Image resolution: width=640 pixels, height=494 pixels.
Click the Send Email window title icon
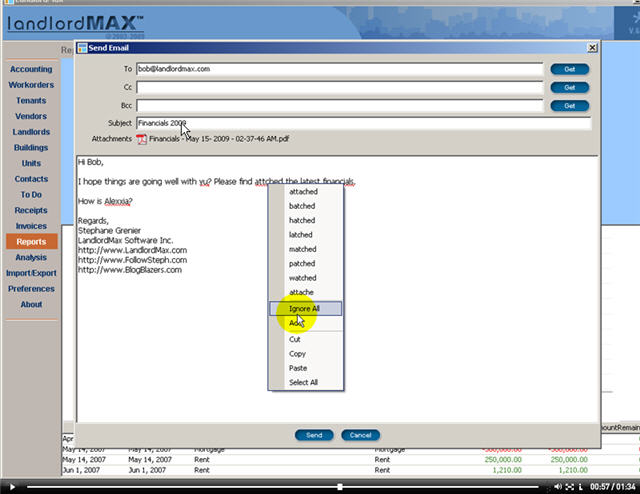pos(82,48)
